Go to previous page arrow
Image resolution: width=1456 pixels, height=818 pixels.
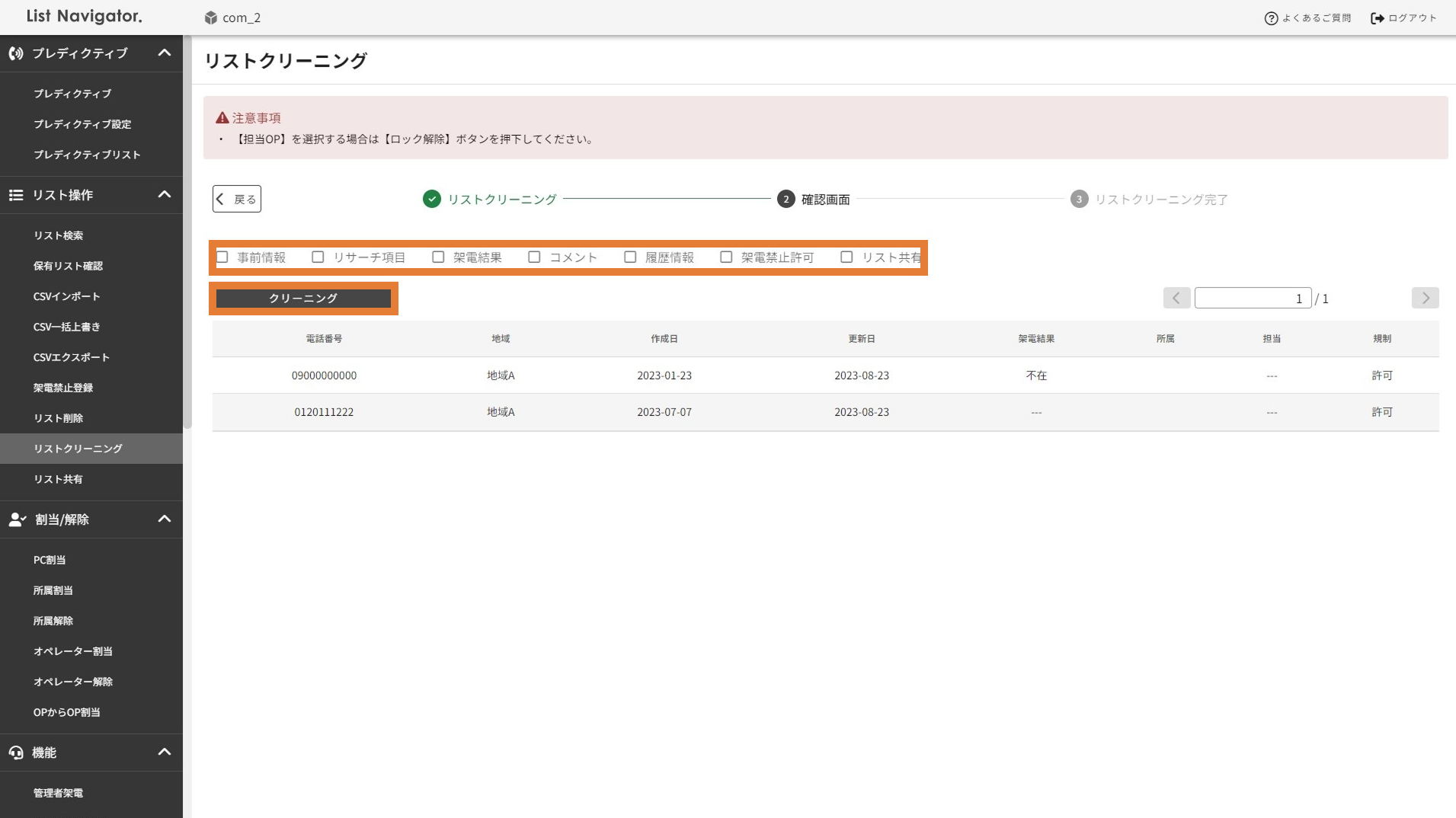click(1176, 298)
